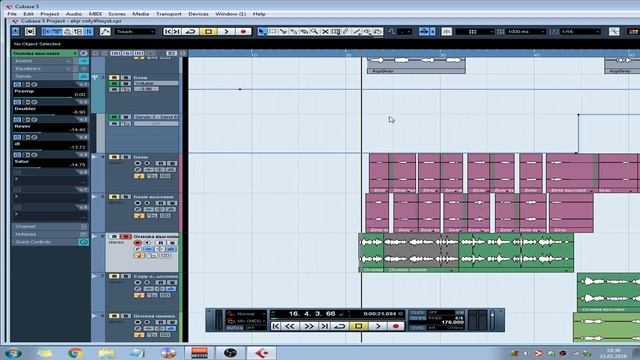Toggle power for the Satur send
Viewport: 640px width, 360px height.
coord(17,155)
